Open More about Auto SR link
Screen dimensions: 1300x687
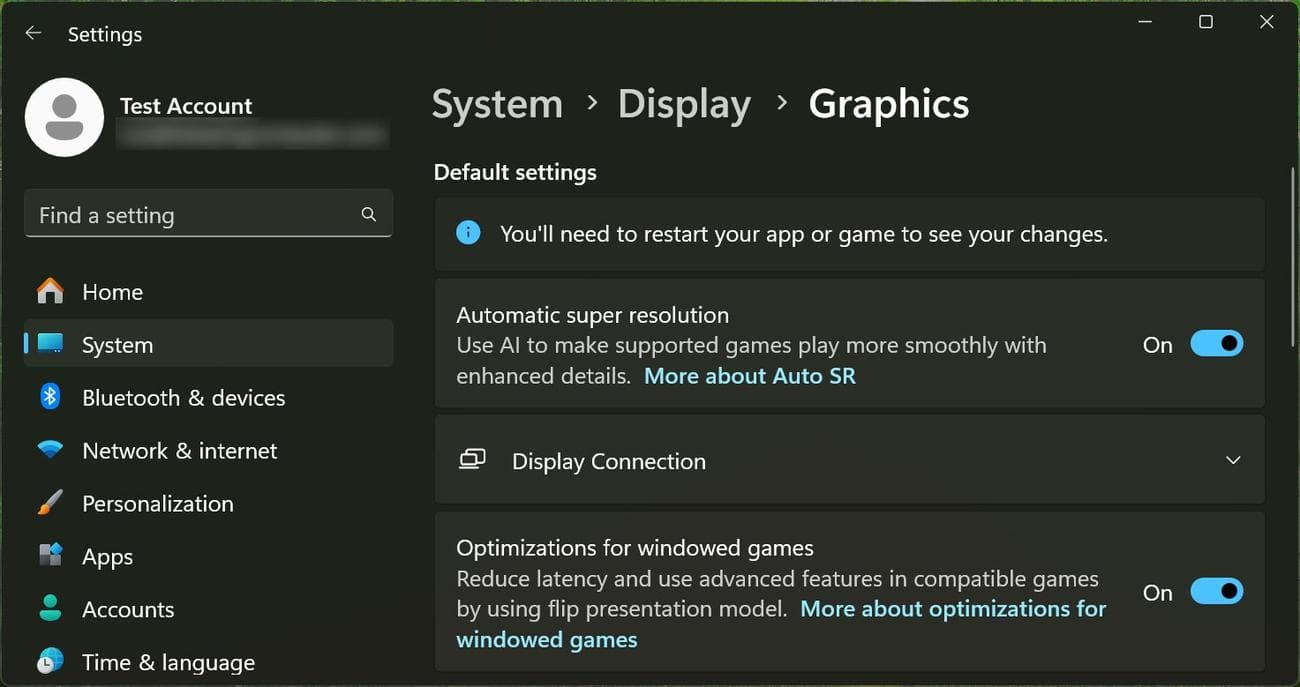750,376
